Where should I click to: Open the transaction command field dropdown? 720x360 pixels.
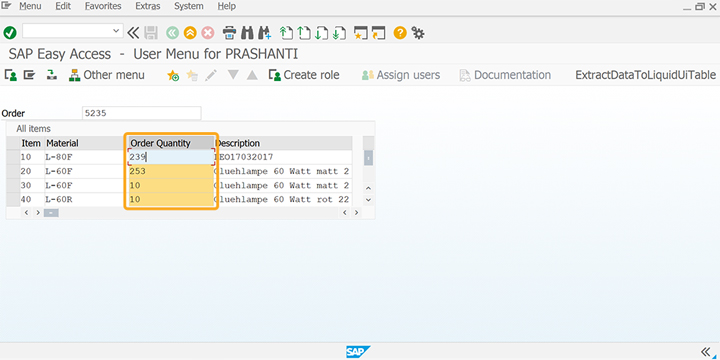click(x=116, y=31)
